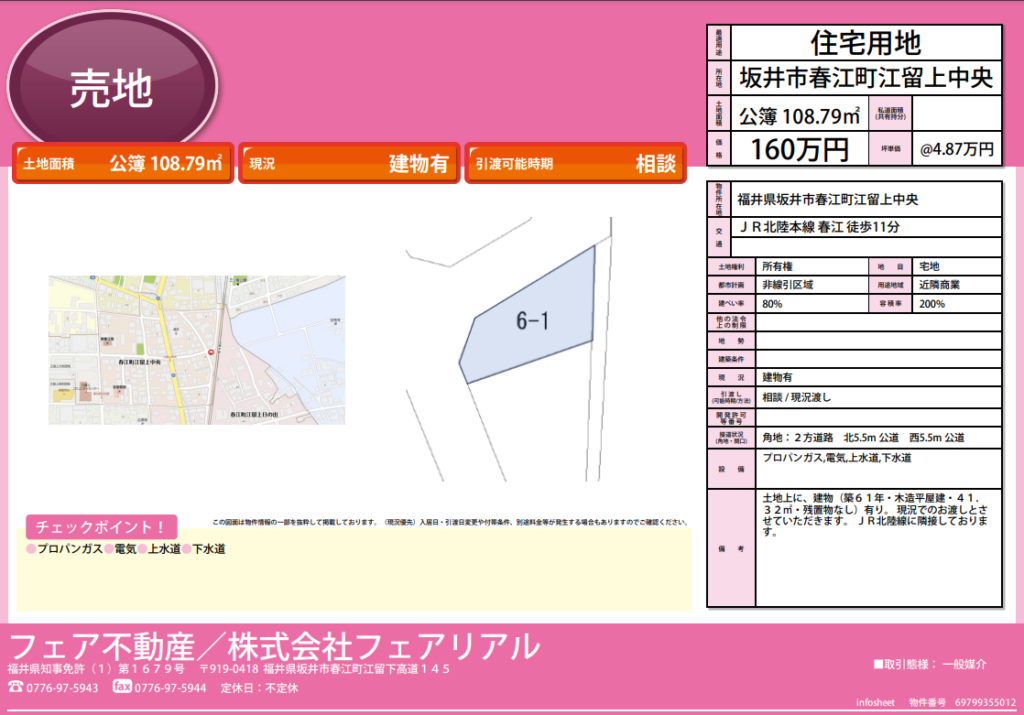Click the 都市計画 label cell

[731, 285]
